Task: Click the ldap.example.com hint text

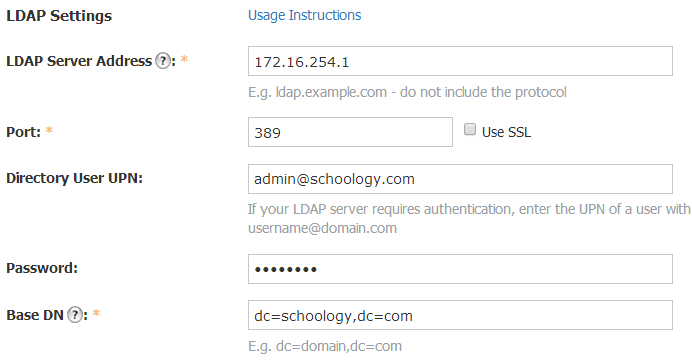Action: click(x=407, y=92)
